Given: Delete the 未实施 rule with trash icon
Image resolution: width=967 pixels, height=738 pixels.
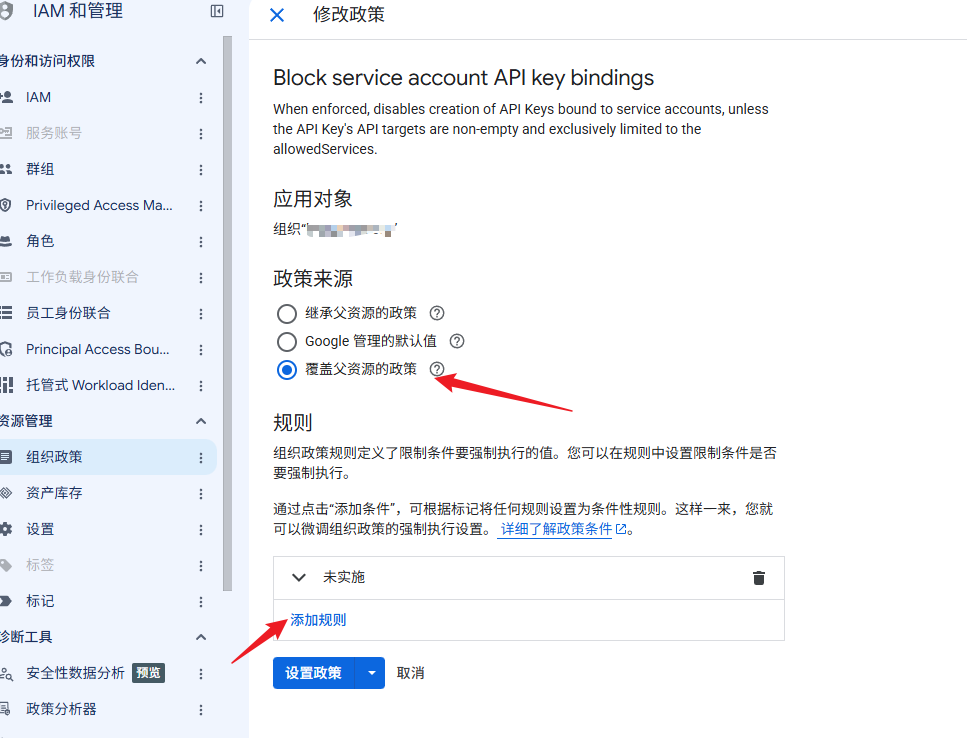Looking at the screenshot, I should (759, 578).
